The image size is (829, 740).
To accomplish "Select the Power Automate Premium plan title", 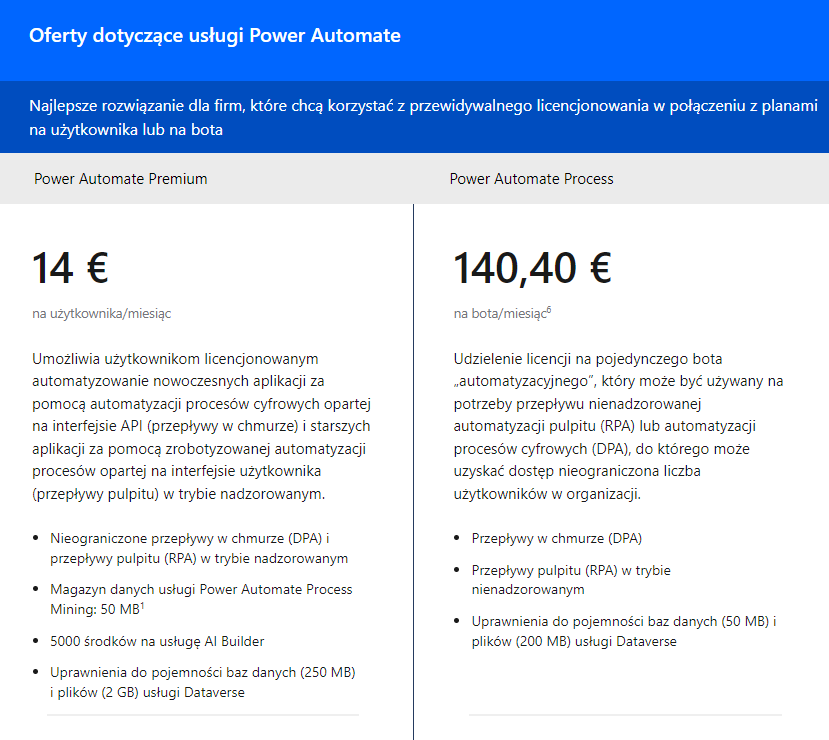I will coord(121,179).
